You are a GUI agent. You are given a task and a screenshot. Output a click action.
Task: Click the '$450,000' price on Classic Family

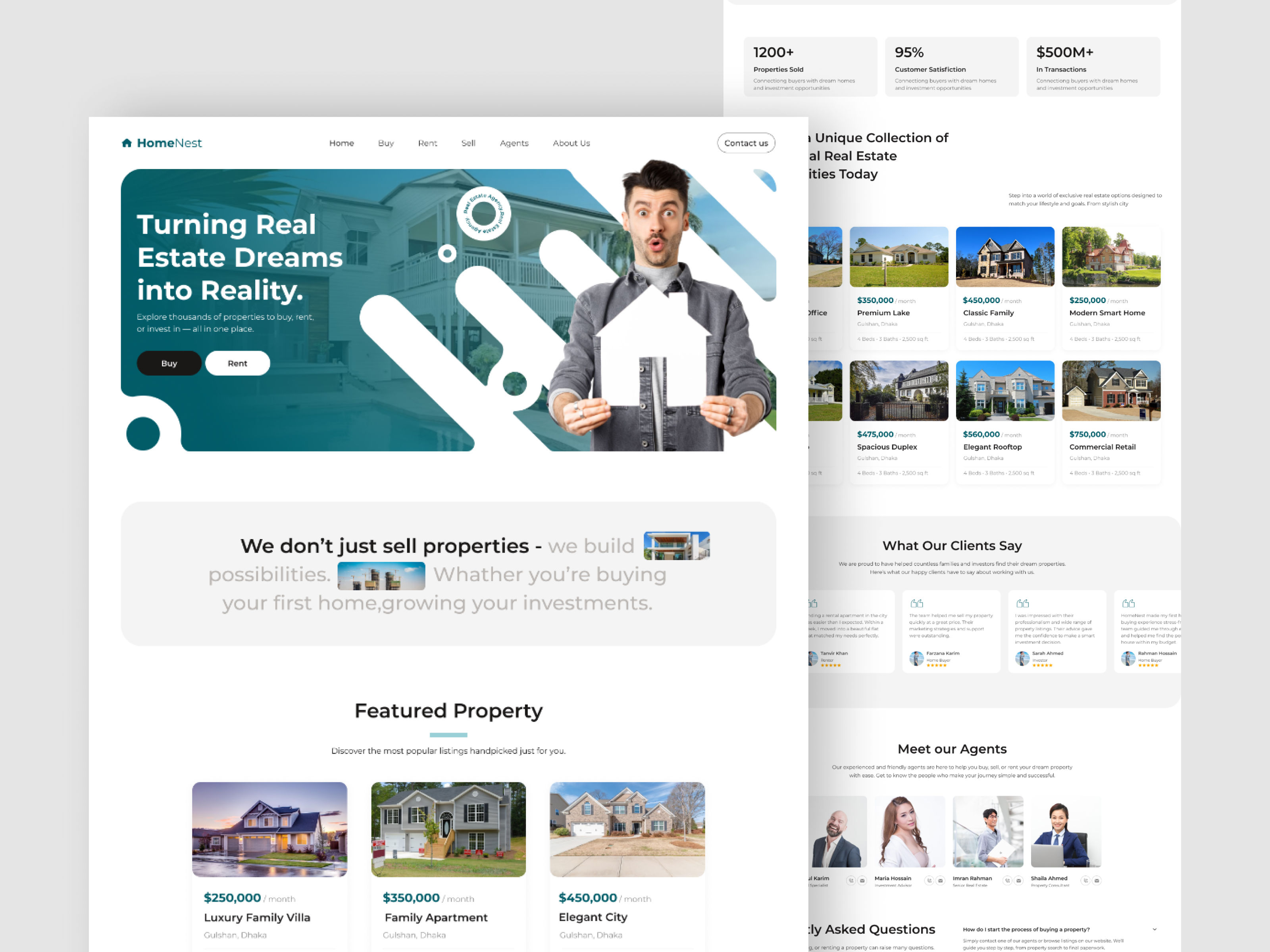tap(981, 300)
